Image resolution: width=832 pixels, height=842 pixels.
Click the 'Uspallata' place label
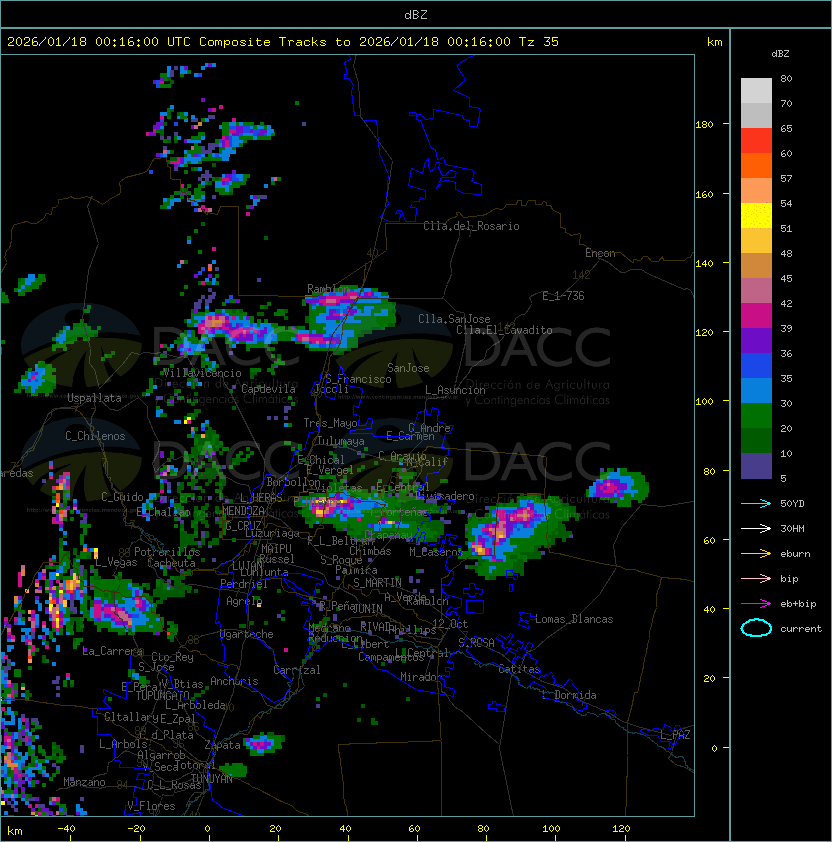[x=95, y=398]
